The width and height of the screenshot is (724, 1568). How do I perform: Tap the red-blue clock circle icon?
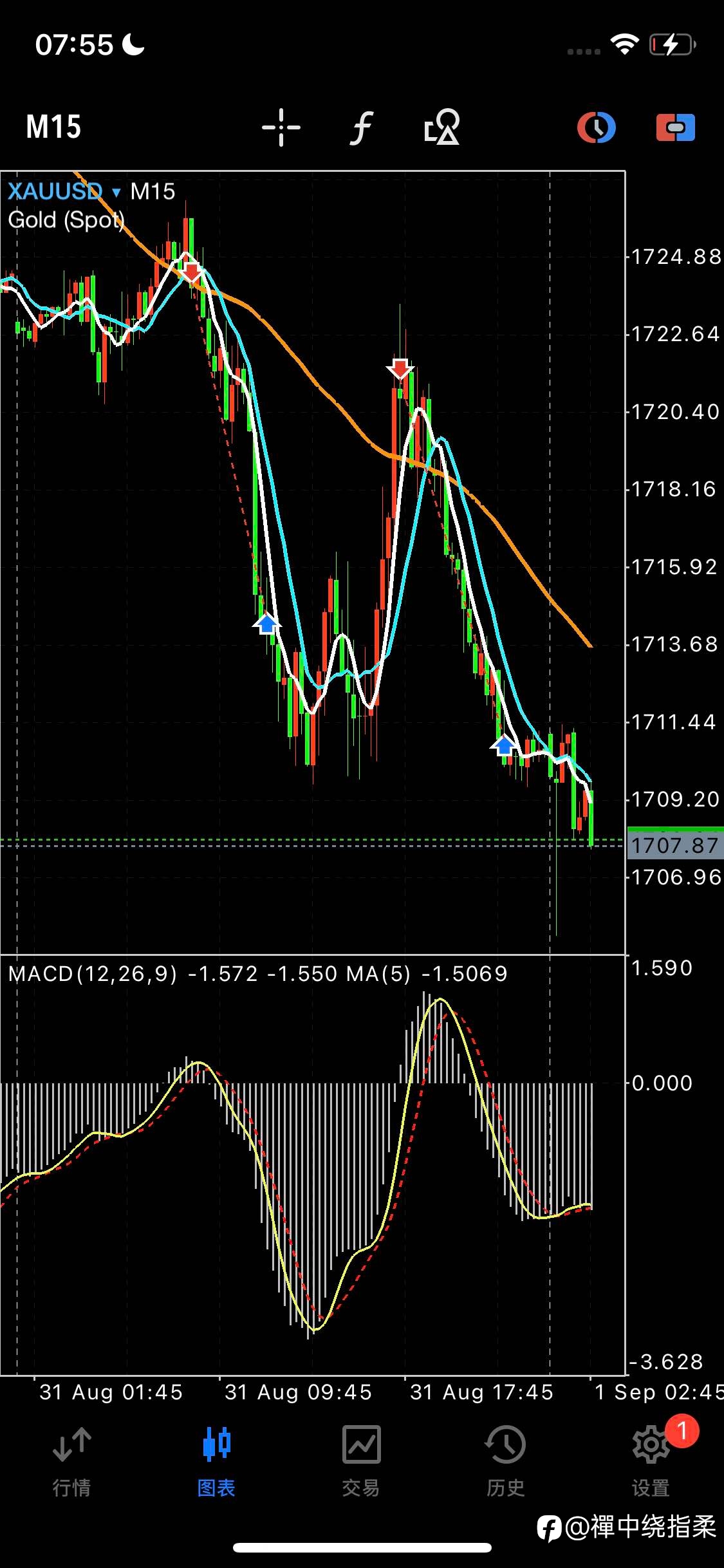tap(597, 127)
